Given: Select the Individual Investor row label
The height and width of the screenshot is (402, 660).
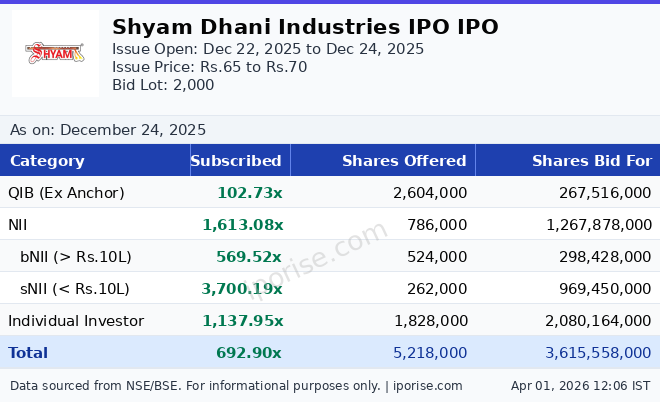Looking at the screenshot, I should coord(76,321).
